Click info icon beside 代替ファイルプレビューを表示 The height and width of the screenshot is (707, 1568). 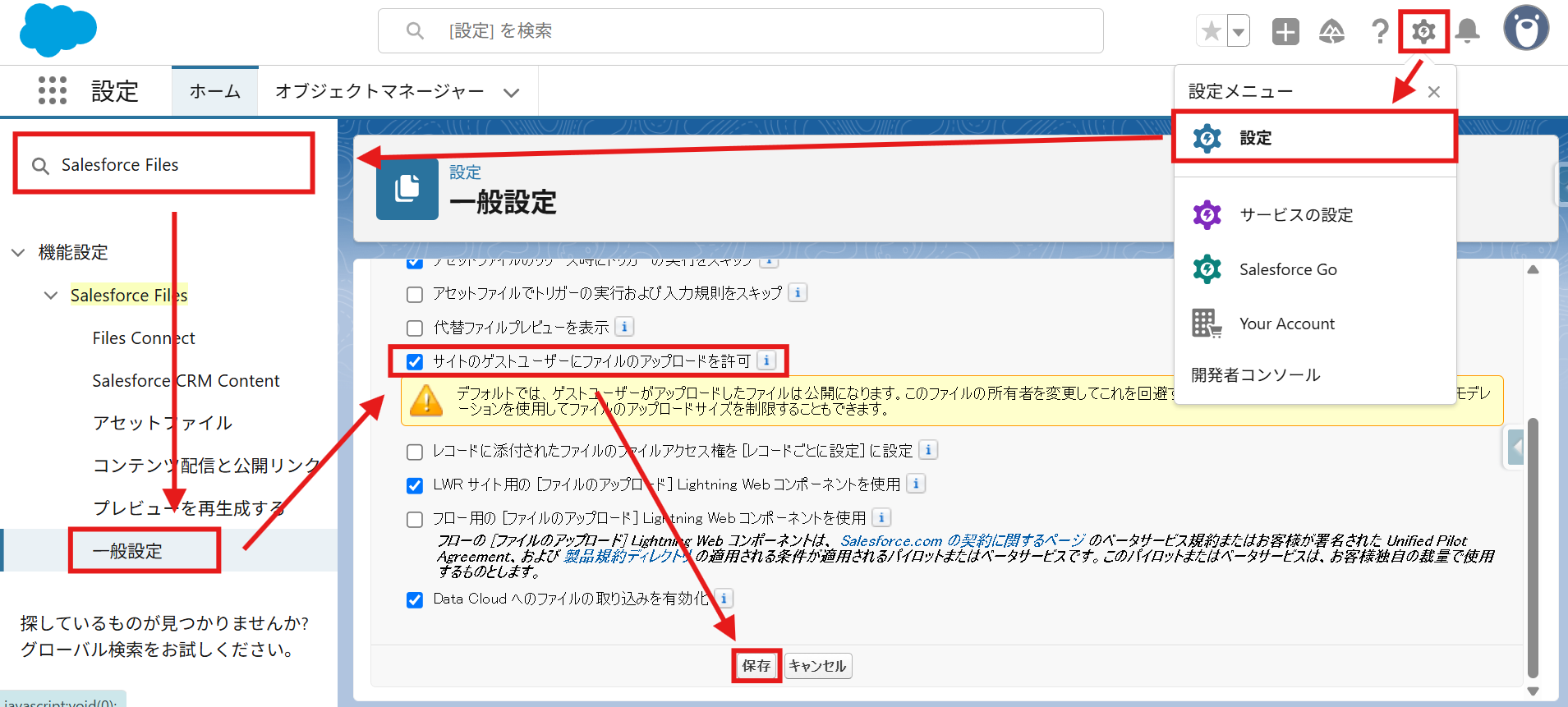click(x=624, y=327)
